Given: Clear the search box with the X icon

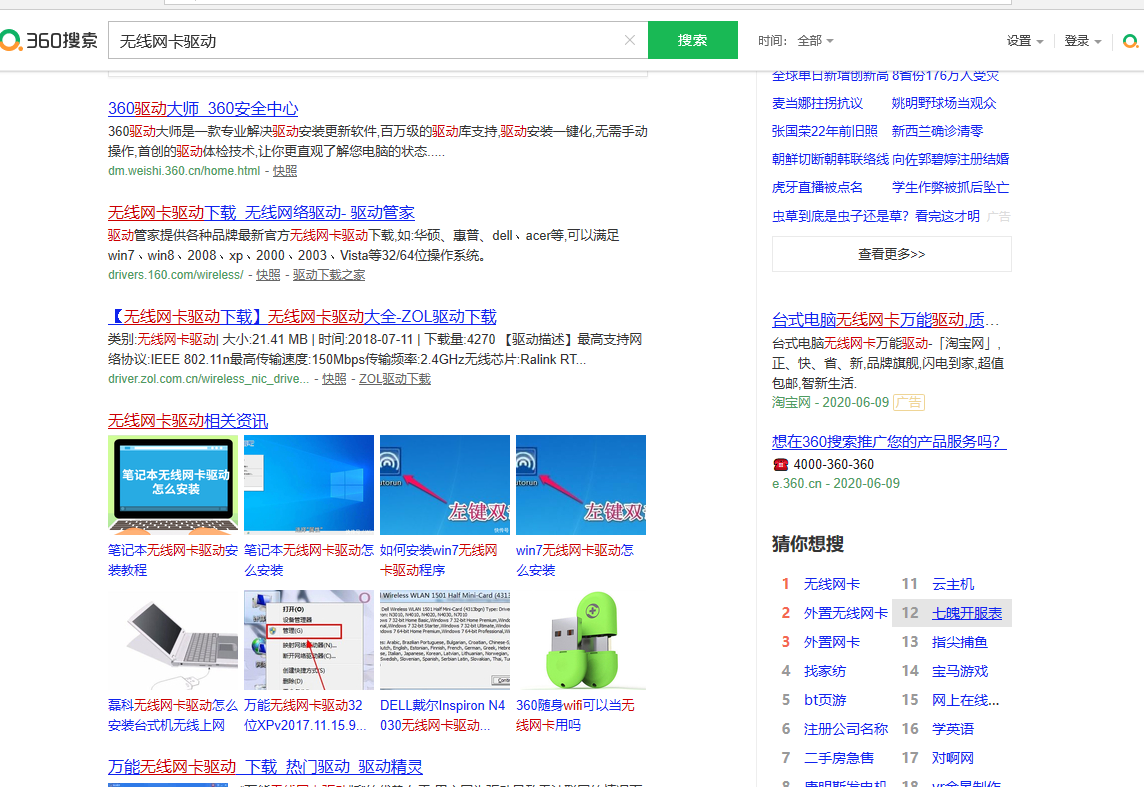Looking at the screenshot, I should tap(629, 40).
